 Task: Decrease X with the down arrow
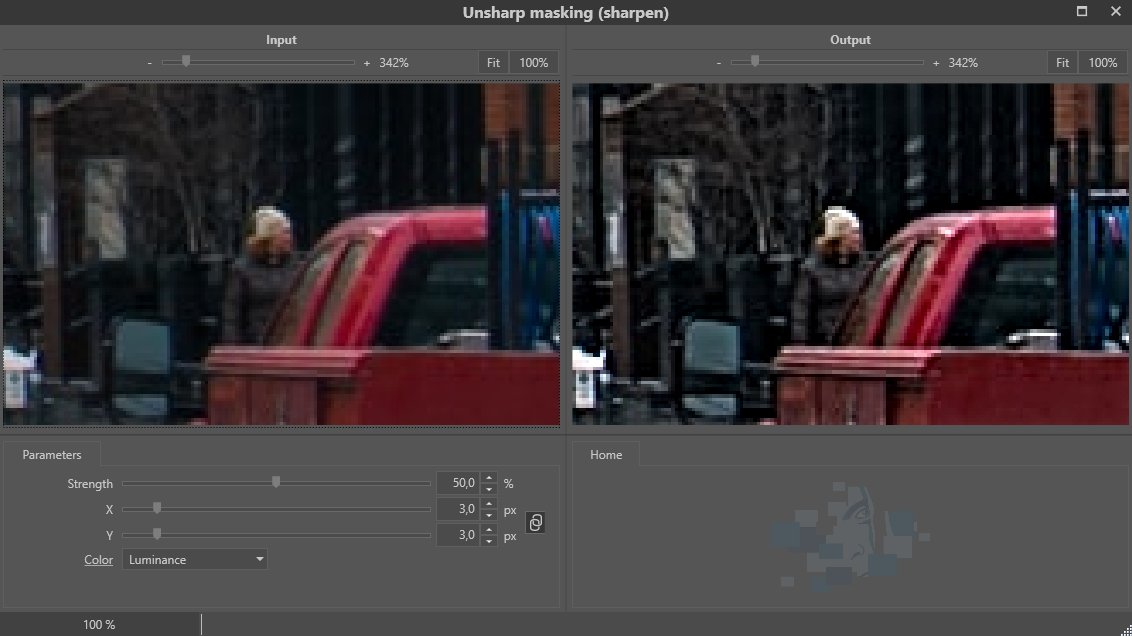(x=489, y=515)
